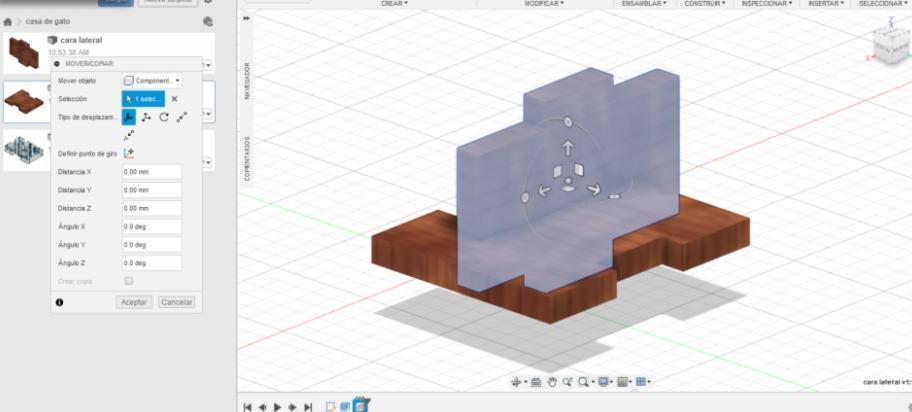
Task: Open the cara lateral thumbnail in data panel
Action: [24, 52]
